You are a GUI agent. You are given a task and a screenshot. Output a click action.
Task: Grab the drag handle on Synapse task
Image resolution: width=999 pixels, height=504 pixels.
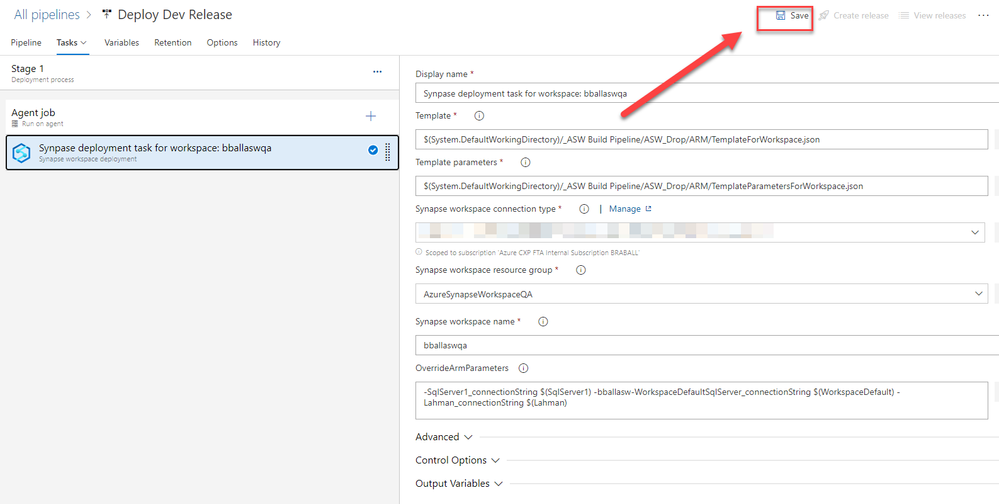(388, 152)
